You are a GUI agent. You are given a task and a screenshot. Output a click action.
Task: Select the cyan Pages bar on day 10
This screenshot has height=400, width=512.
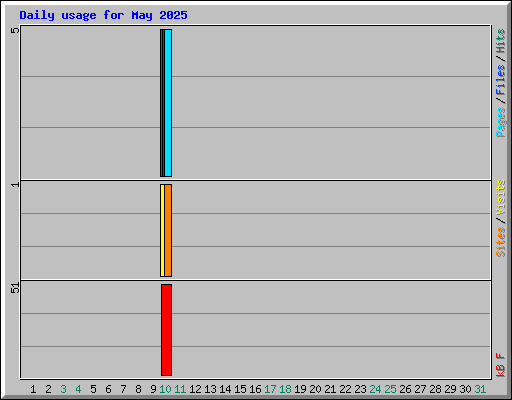click(x=168, y=103)
